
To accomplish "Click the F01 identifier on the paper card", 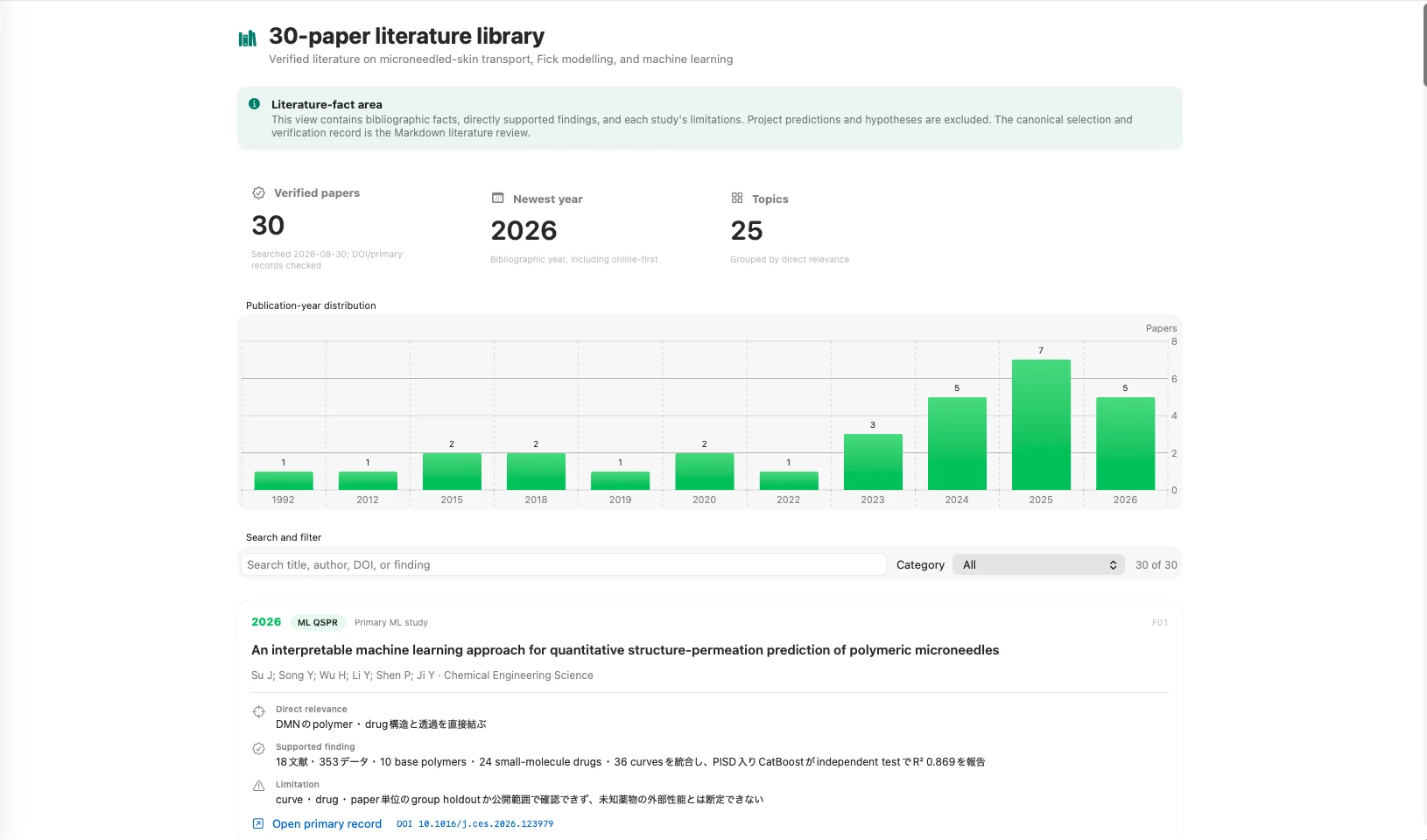I will click(x=1160, y=623).
